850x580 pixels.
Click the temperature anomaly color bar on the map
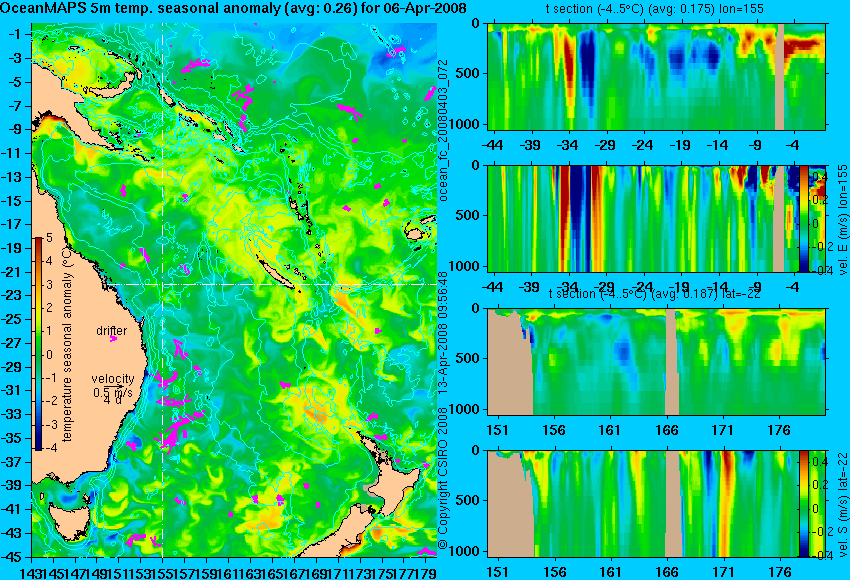38,344
